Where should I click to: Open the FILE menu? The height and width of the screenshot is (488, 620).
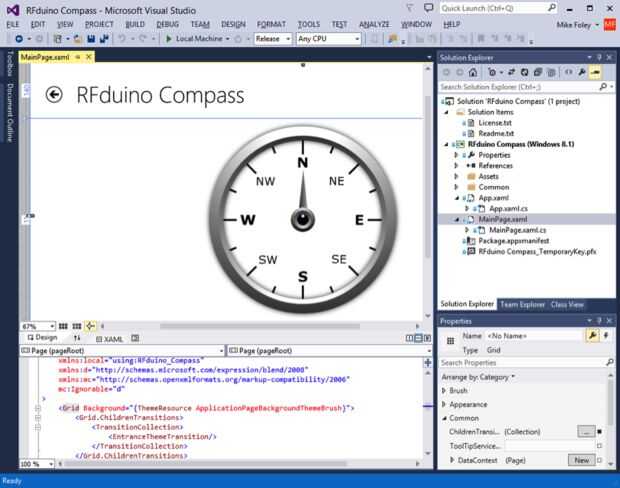(13, 25)
